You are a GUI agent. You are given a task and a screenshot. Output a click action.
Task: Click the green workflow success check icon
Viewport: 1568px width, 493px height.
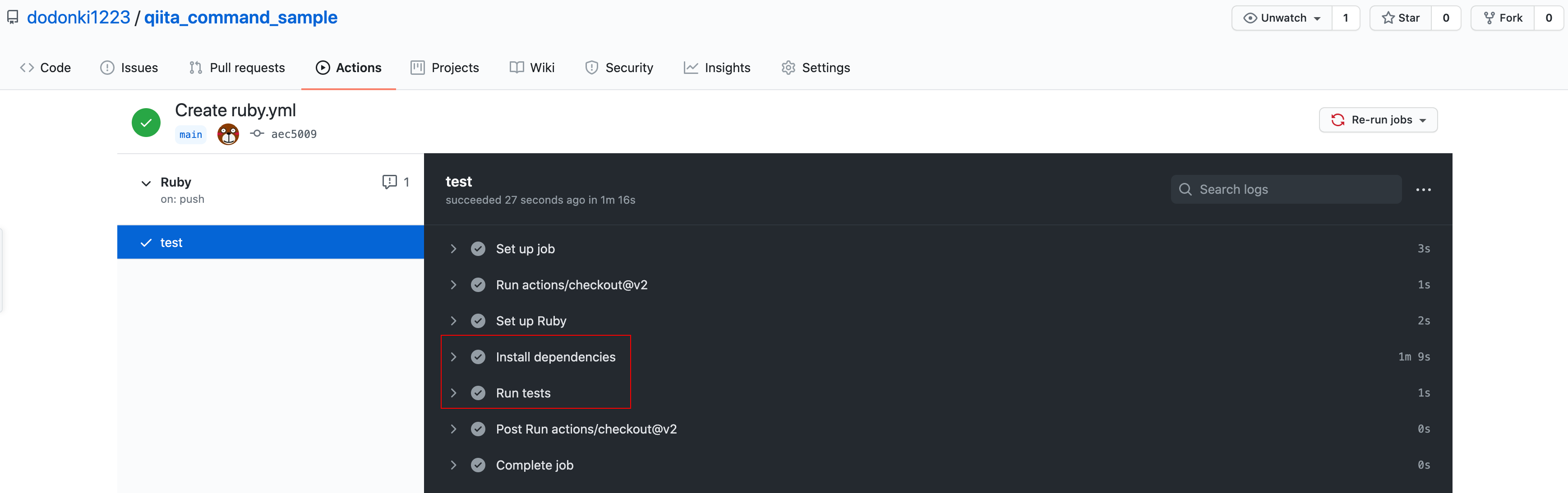pos(146,122)
